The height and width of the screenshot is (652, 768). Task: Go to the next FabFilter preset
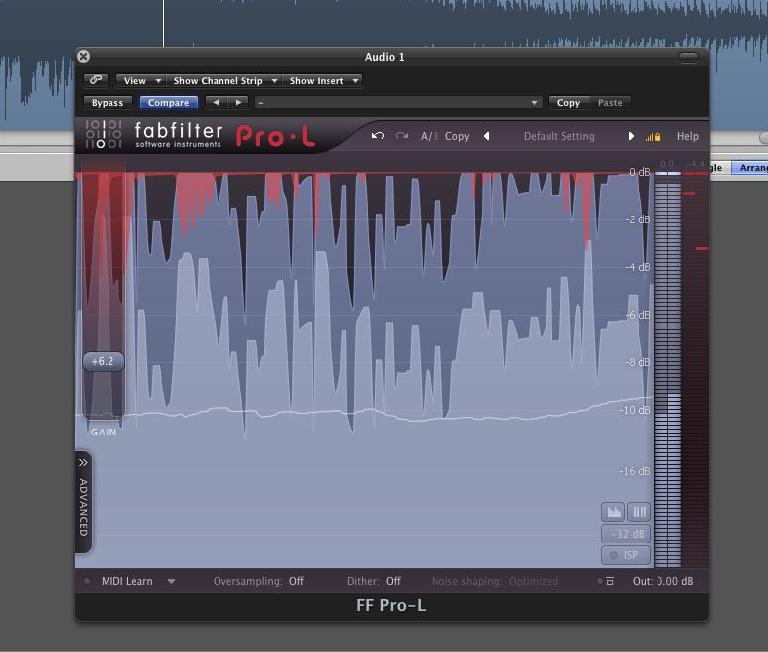(x=631, y=136)
